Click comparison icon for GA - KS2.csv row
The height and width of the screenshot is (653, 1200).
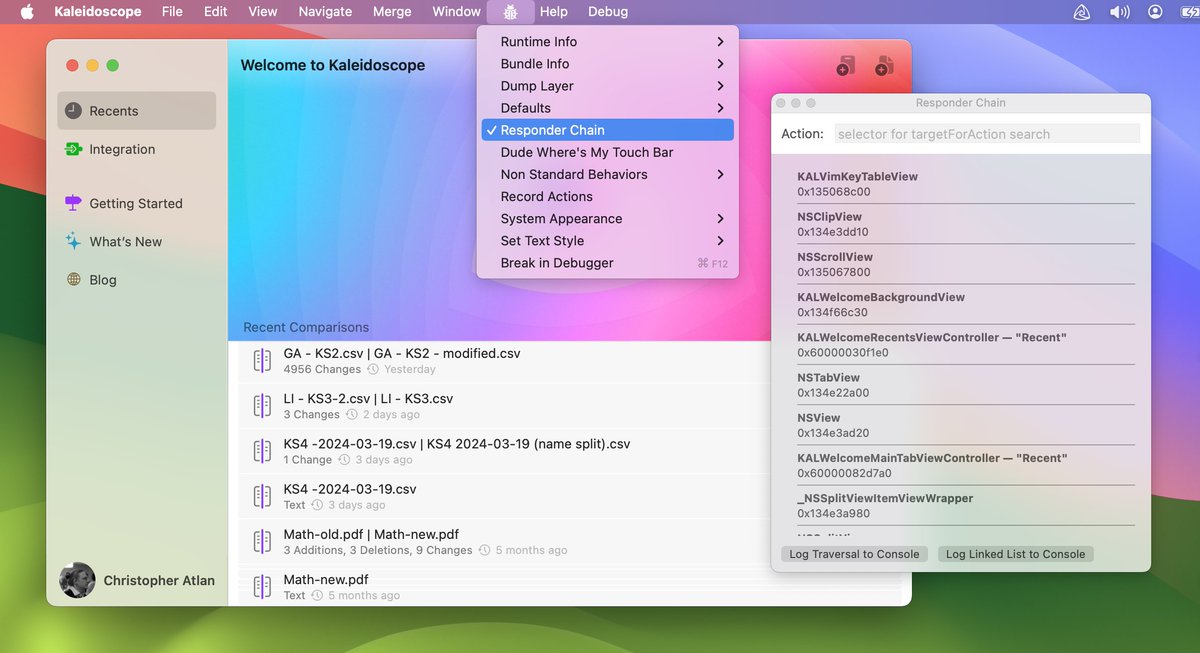[262, 361]
